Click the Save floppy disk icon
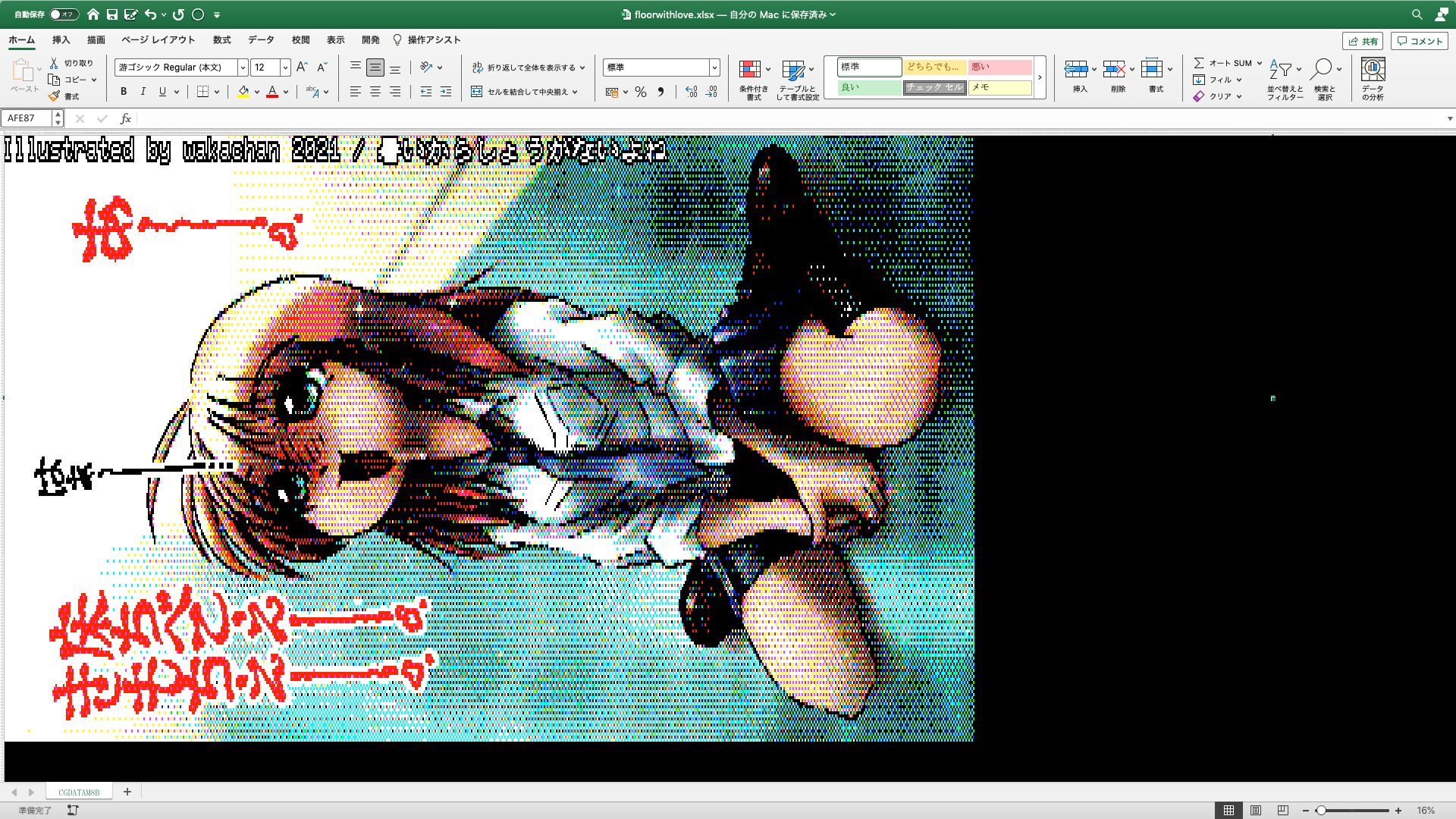The height and width of the screenshot is (819, 1456). [x=112, y=14]
